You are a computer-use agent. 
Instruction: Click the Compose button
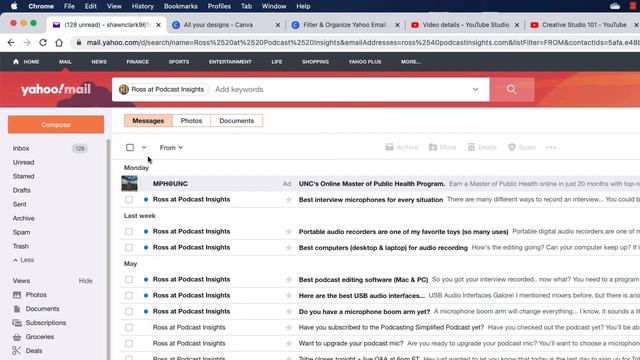tap(56, 124)
